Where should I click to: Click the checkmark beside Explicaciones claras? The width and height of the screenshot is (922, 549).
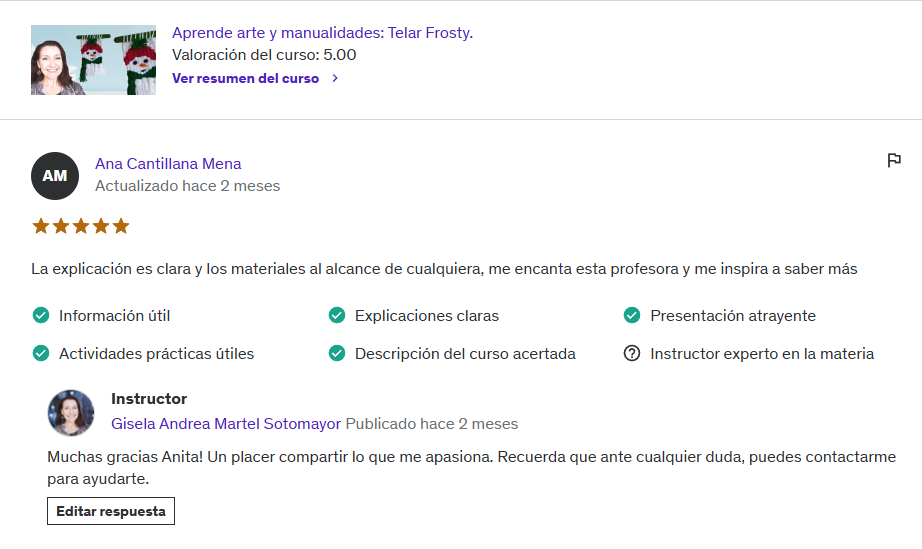pos(337,316)
